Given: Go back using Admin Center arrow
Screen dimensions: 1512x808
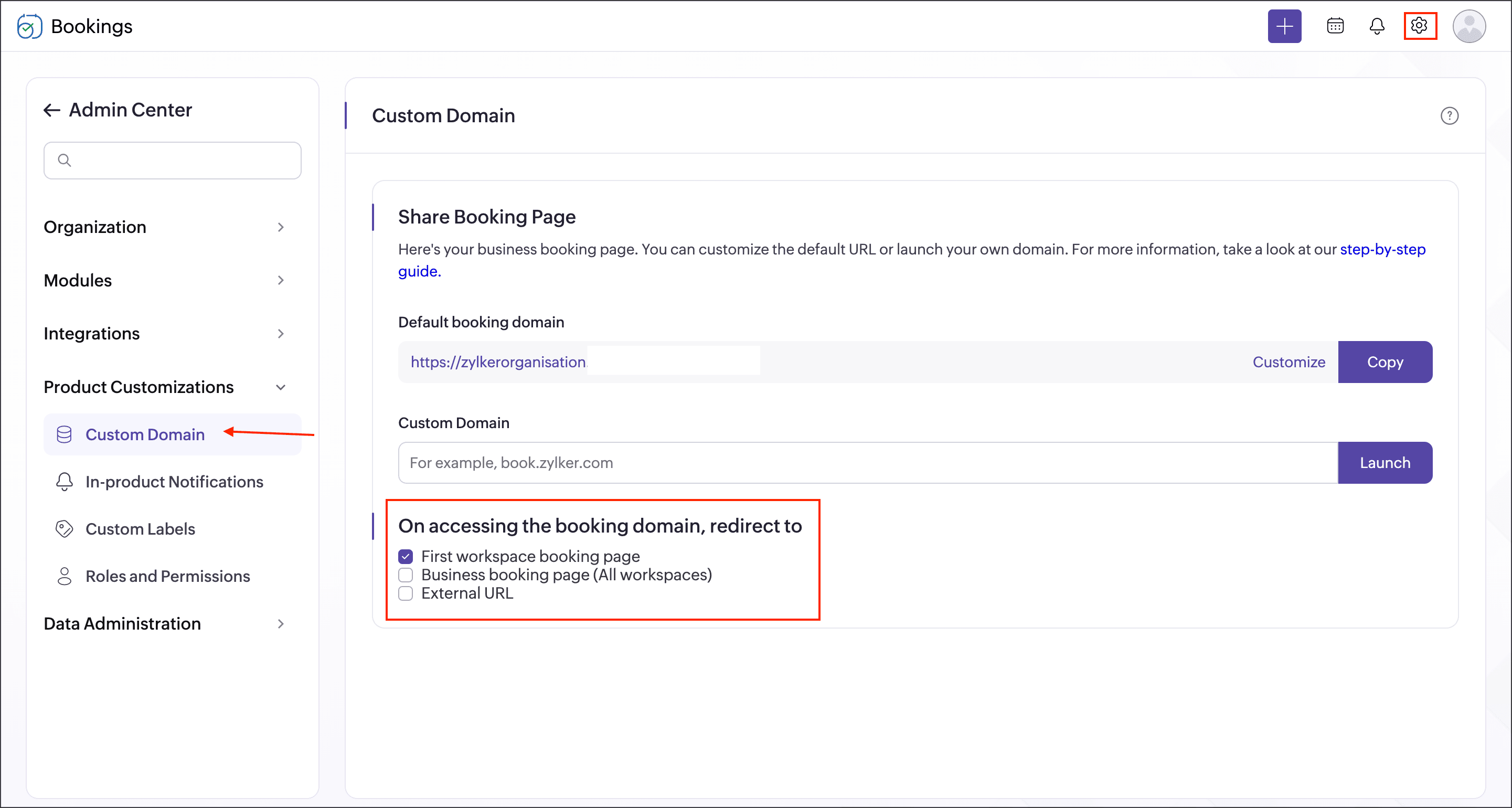Looking at the screenshot, I should tap(52, 110).
